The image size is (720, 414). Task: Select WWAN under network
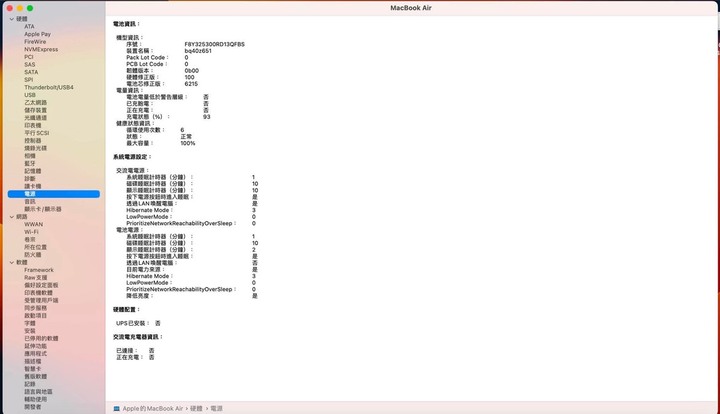(x=34, y=224)
